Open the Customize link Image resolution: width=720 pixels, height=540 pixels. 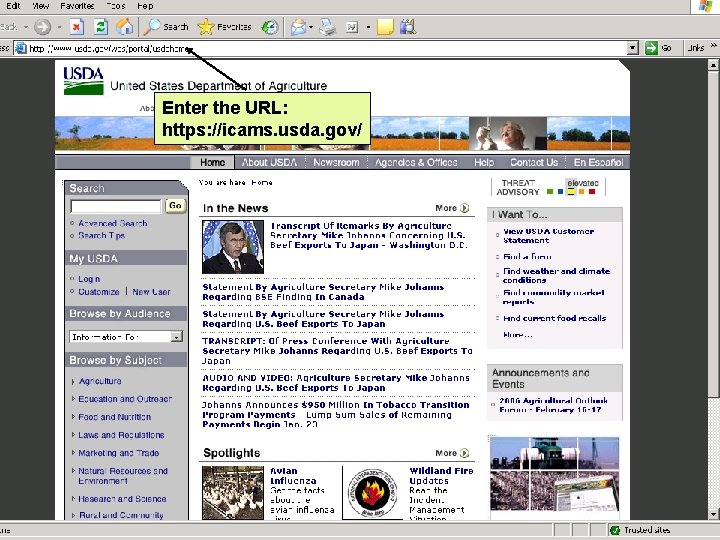coord(98,292)
